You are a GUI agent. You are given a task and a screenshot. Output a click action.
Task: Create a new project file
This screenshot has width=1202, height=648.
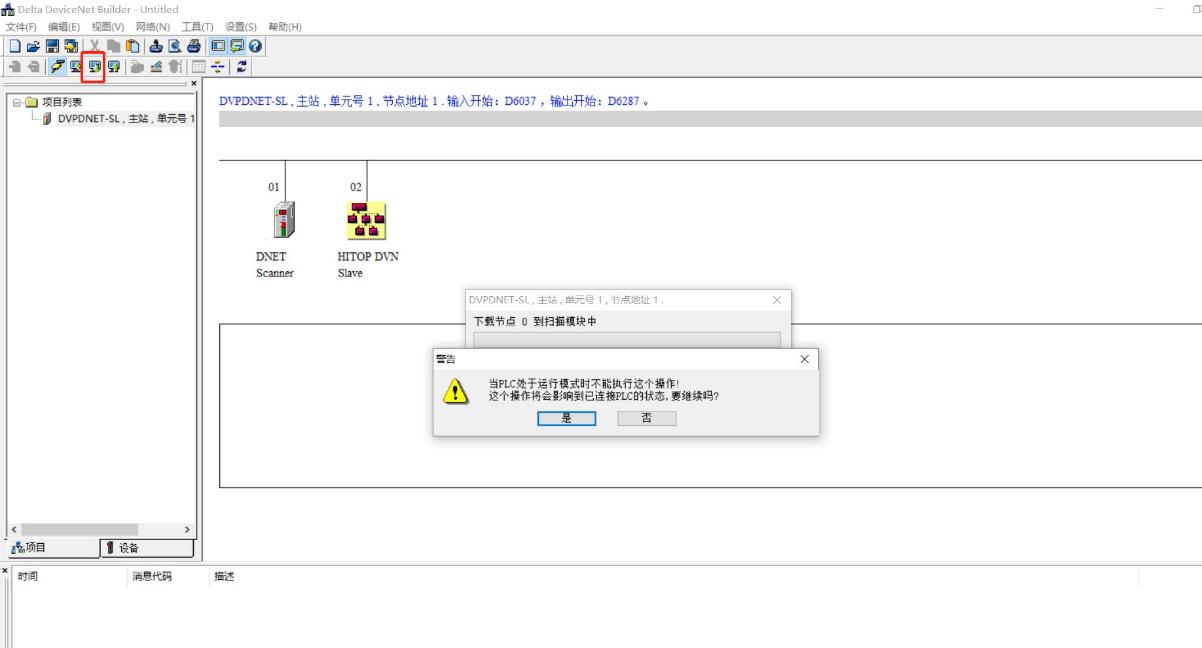tap(15, 46)
